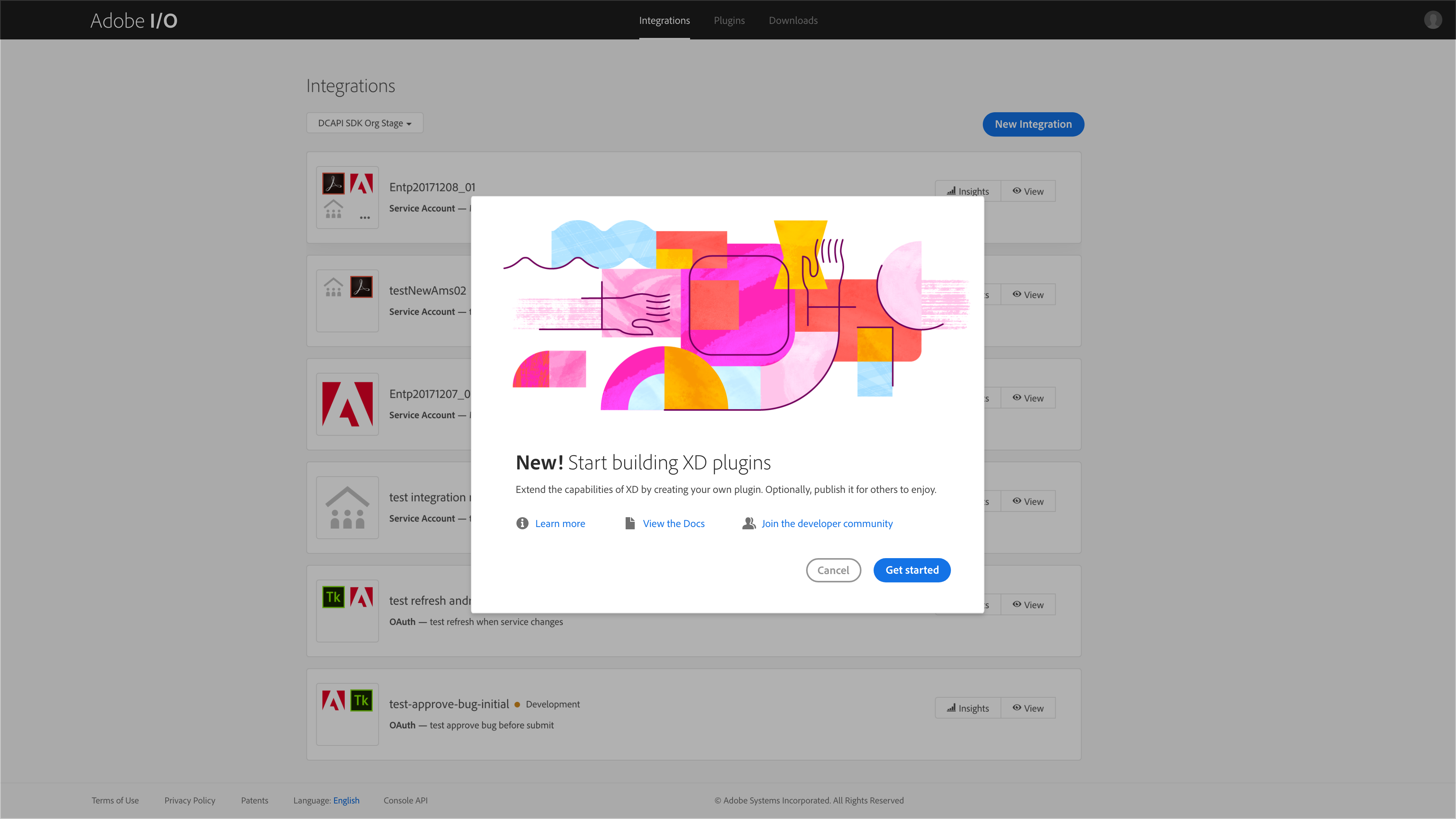Click 'test approve bug before submit' description
Image resolution: width=1456 pixels, height=819 pixels.
(491, 725)
